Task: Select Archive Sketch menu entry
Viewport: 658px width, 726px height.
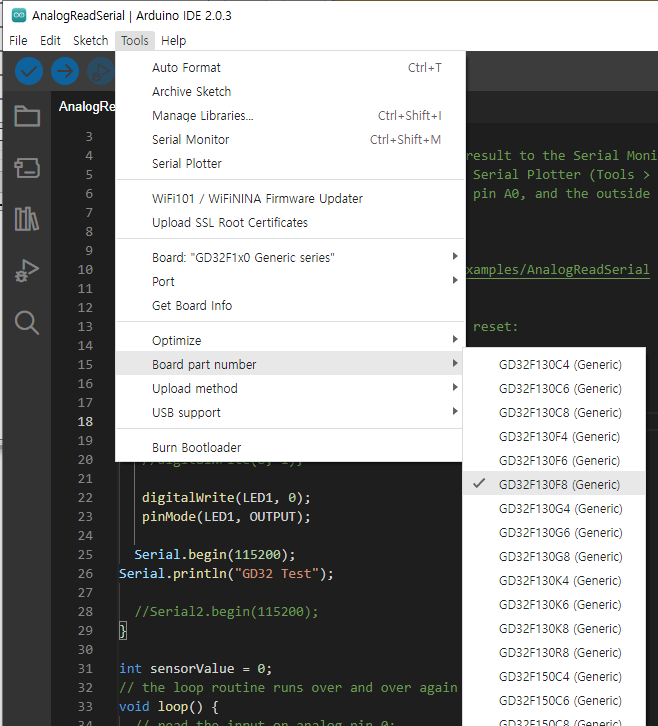Action: tap(290, 92)
